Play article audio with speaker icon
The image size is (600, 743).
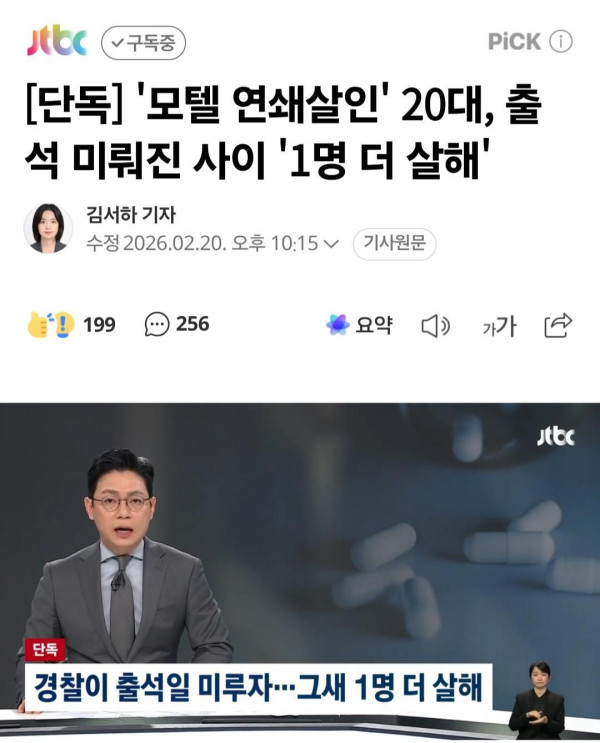tap(435, 326)
